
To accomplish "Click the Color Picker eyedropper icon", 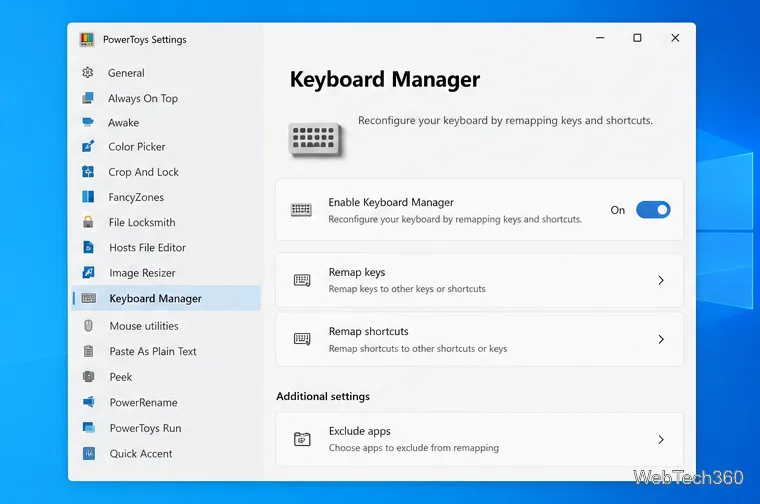I will pyautogui.click(x=88, y=146).
